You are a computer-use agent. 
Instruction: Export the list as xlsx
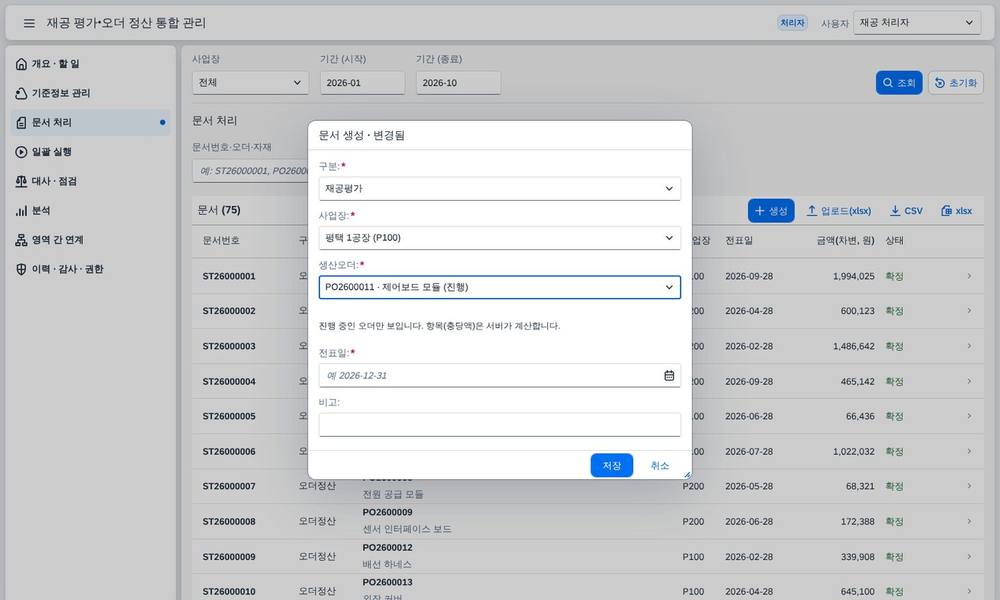(957, 211)
